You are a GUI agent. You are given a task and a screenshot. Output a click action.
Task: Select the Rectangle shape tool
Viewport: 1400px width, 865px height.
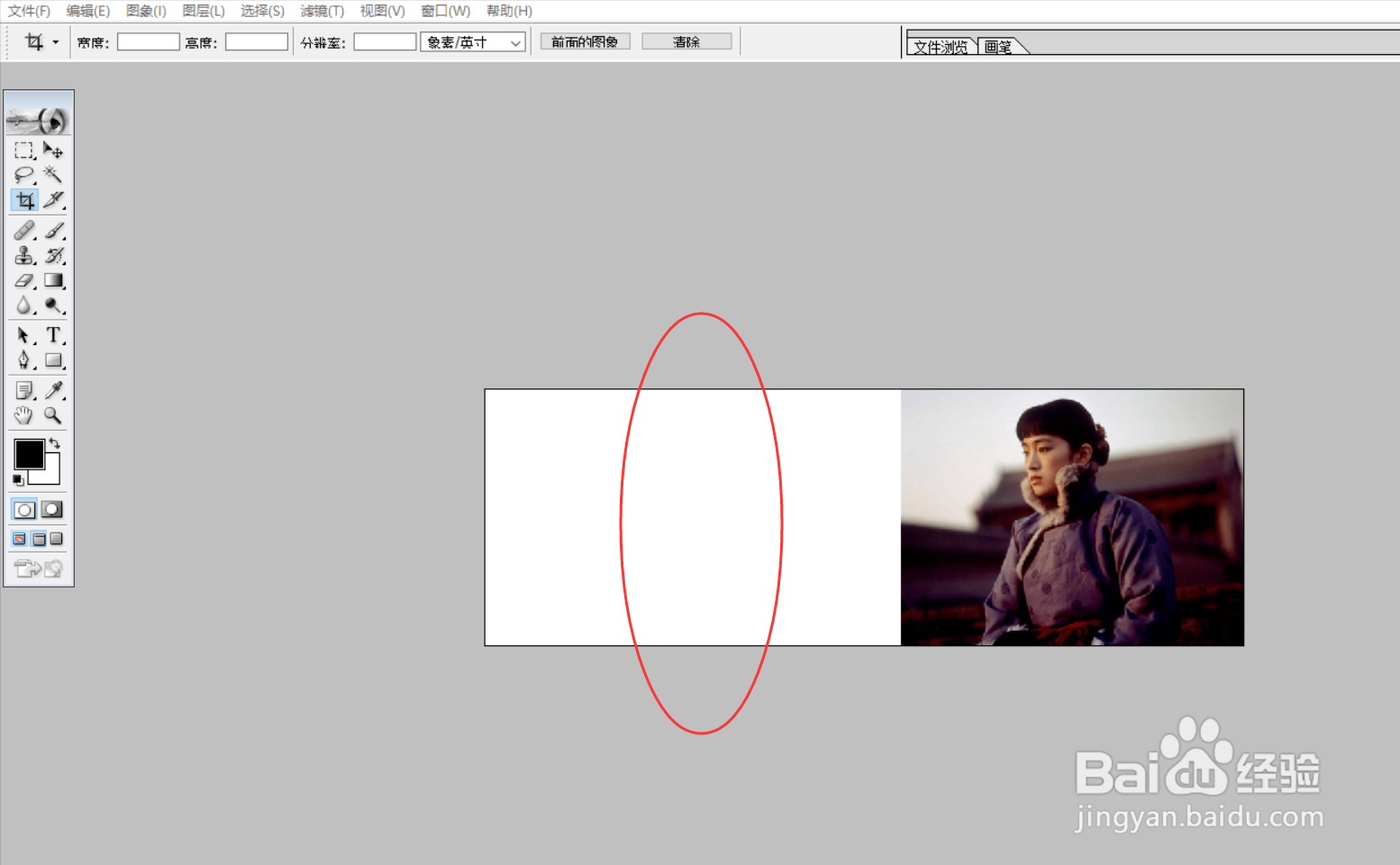point(53,360)
